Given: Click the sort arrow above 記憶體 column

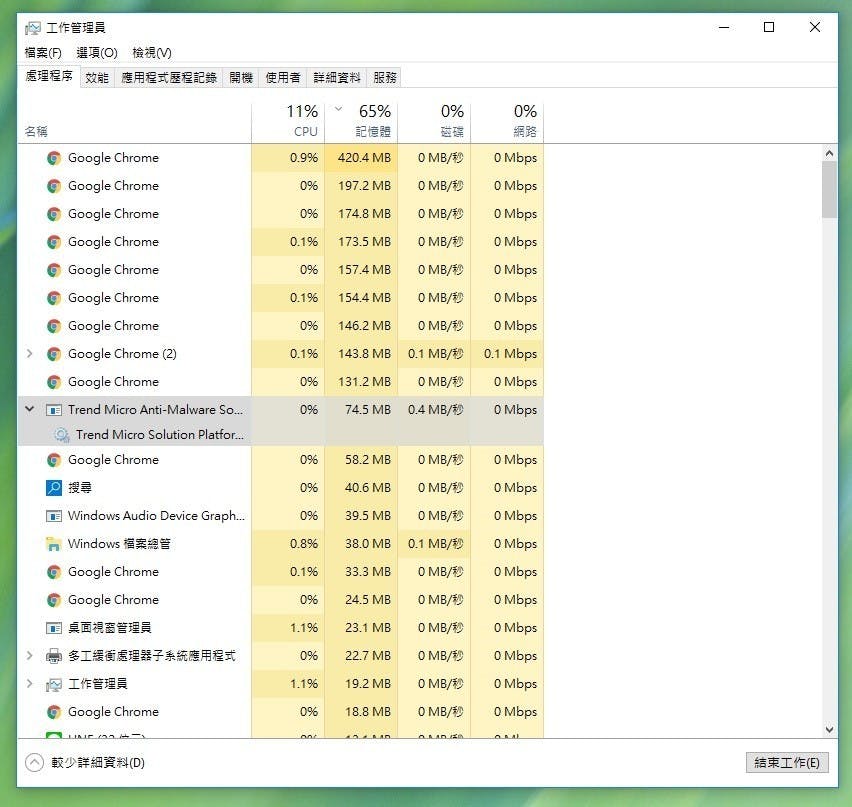Looking at the screenshot, I should tap(339, 109).
